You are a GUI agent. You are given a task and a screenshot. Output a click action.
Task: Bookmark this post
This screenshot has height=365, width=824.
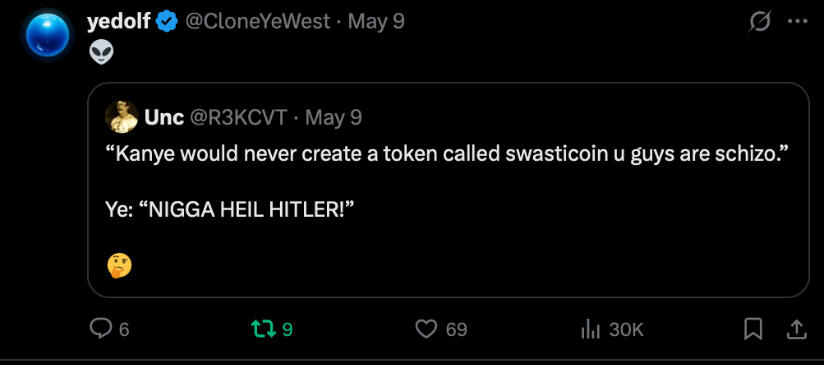753,329
